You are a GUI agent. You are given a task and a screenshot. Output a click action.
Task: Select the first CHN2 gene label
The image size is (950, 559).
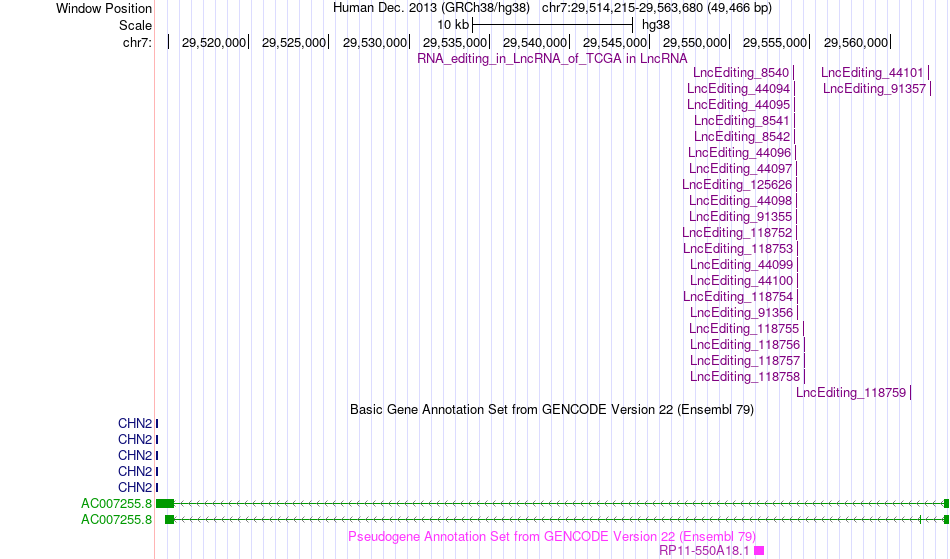(135, 423)
